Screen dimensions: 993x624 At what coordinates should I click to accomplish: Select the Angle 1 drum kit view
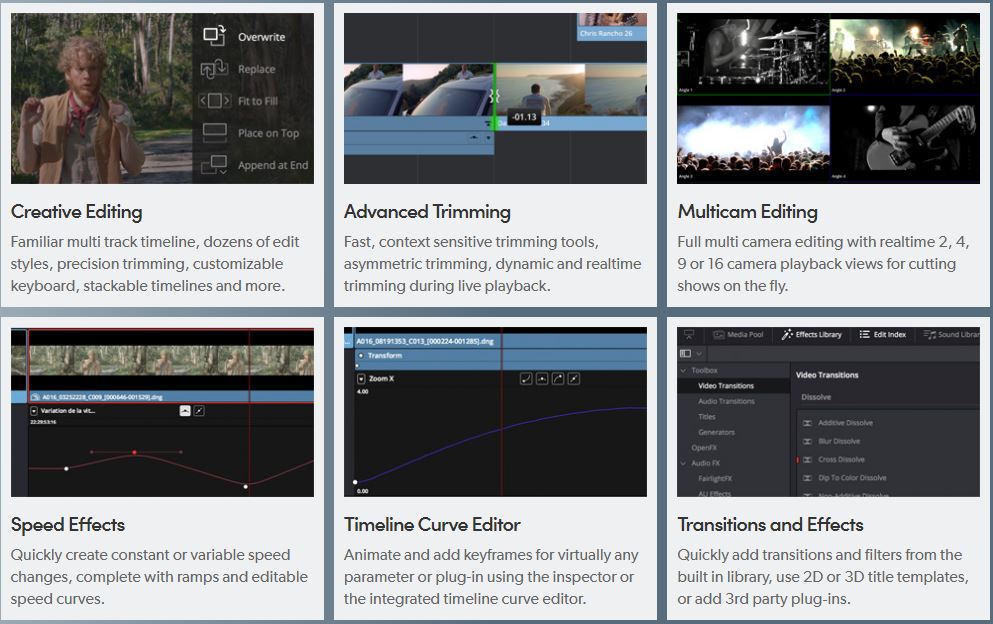753,56
